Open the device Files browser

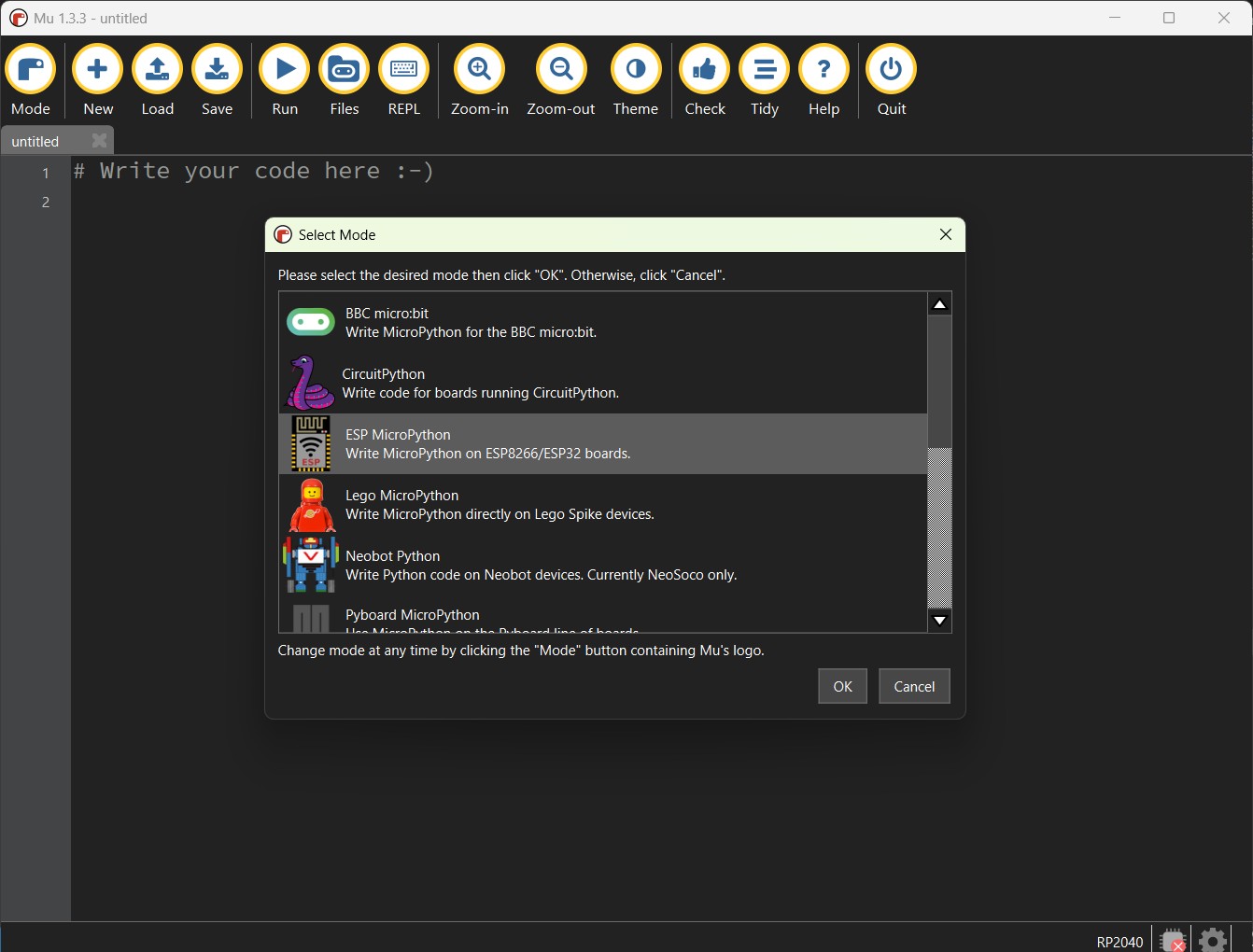pos(345,81)
